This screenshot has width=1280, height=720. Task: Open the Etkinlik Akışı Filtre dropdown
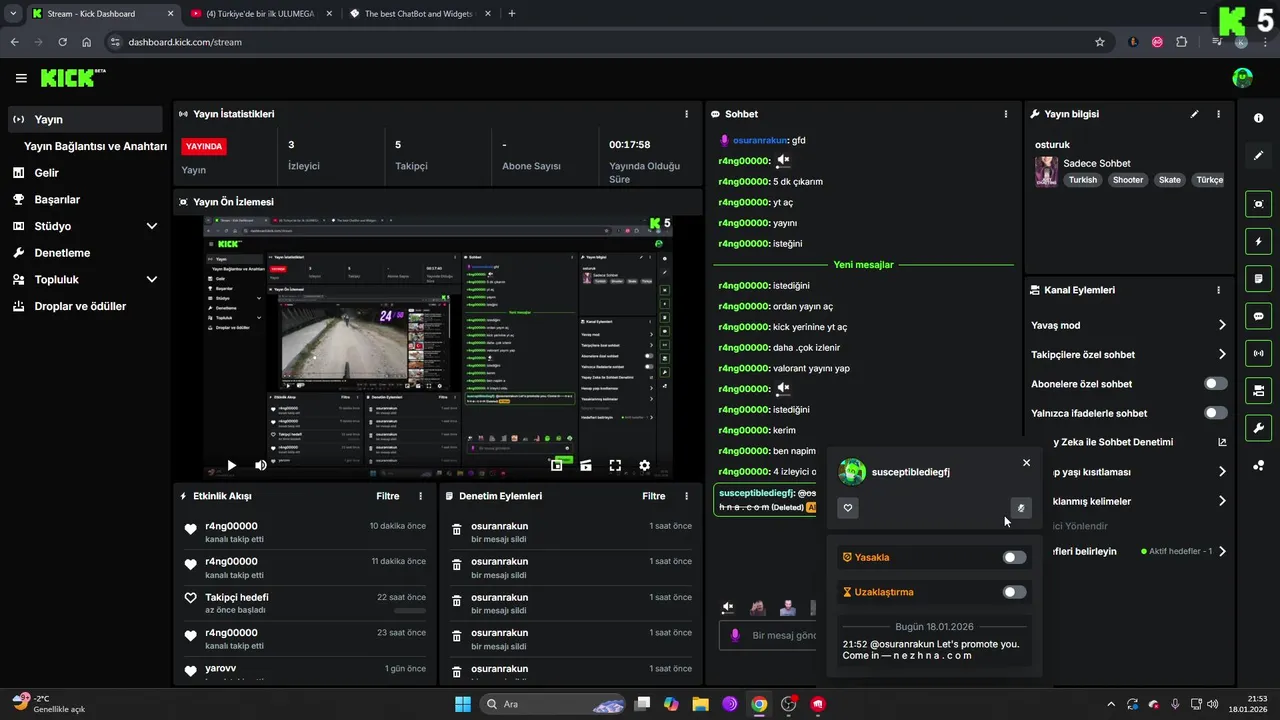pyautogui.click(x=388, y=496)
